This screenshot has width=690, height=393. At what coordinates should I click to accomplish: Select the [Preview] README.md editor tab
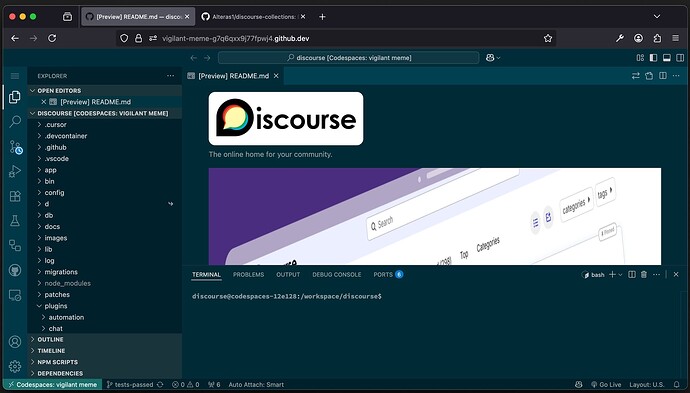[233, 76]
